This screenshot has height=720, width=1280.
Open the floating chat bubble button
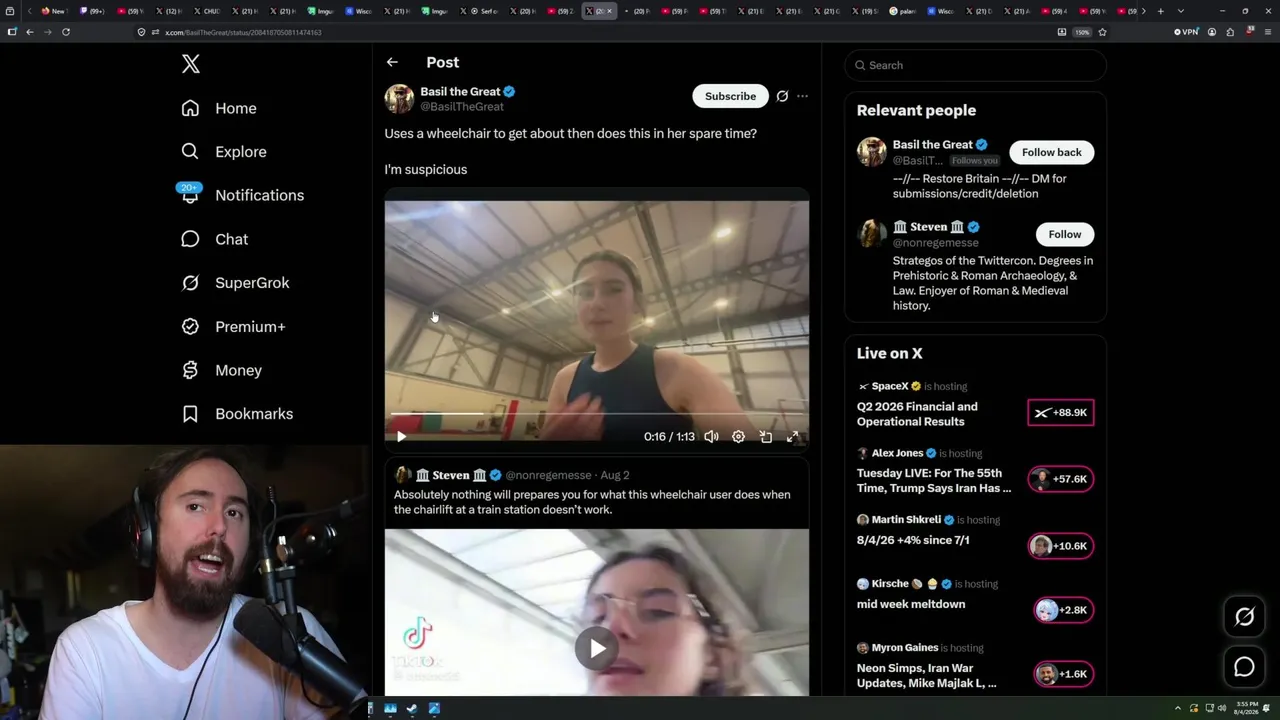point(1244,667)
